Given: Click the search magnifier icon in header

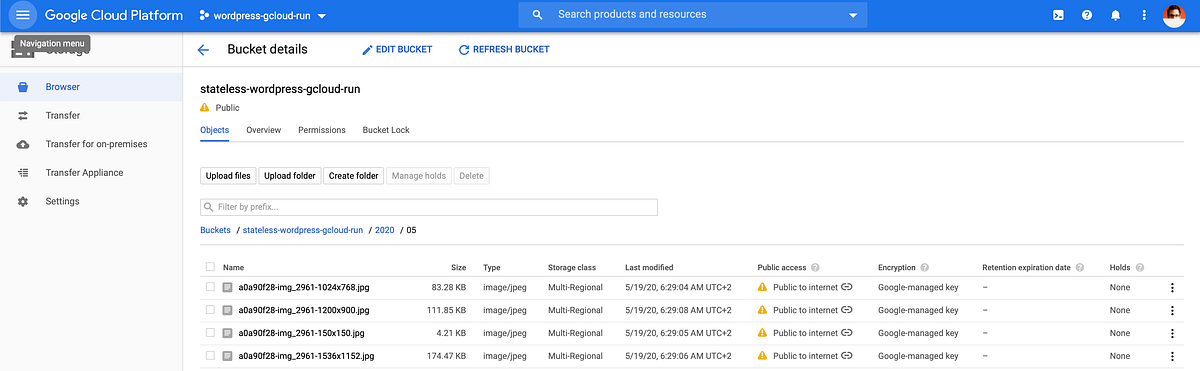Looking at the screenshot, I should [x=537, y=15].
